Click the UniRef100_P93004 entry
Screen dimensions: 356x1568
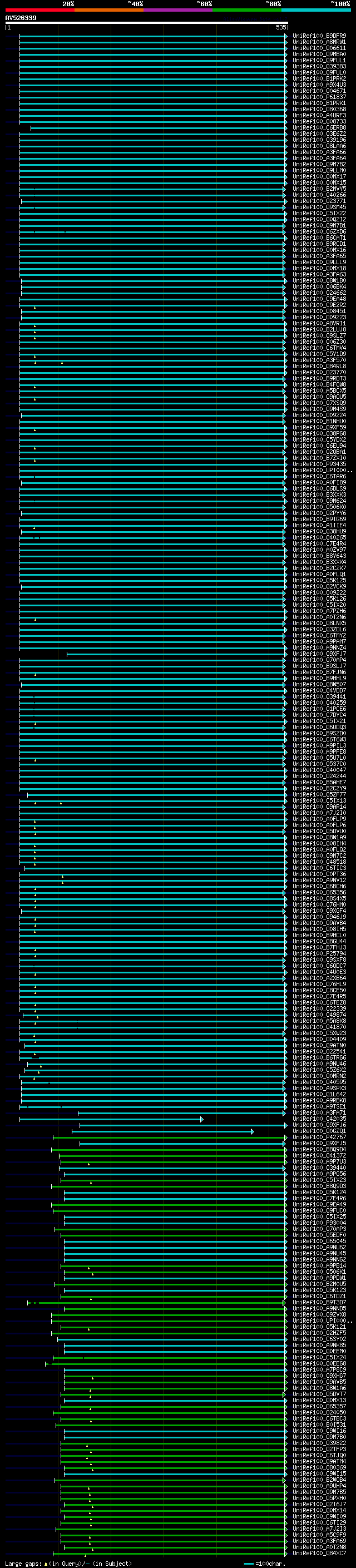(319, 1223)
